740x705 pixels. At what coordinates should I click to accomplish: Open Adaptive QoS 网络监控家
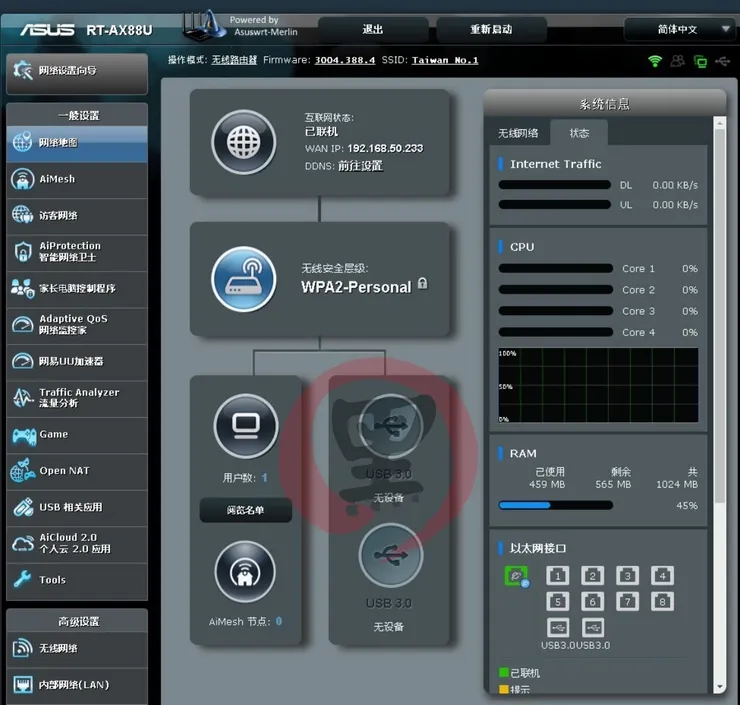click(77, 325)
